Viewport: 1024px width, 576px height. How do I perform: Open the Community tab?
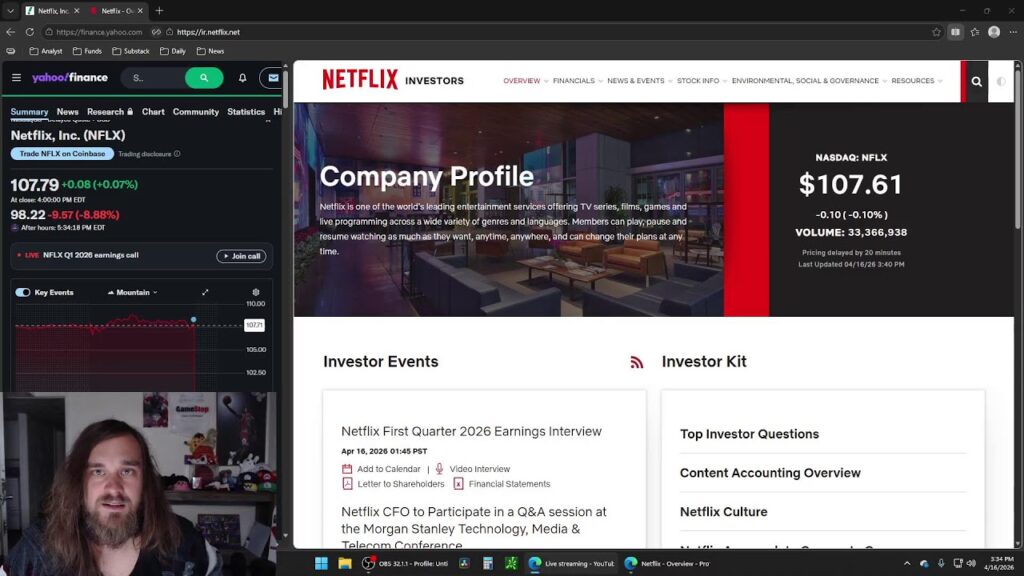point(195,112)
